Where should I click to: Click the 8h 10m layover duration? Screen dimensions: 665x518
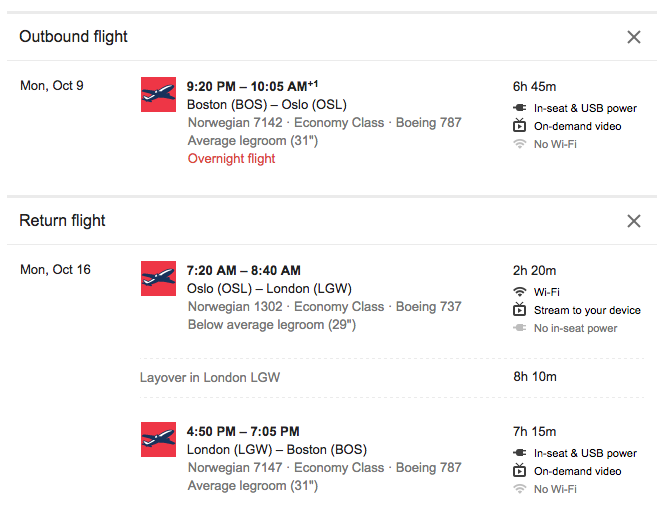coord(535,377)
